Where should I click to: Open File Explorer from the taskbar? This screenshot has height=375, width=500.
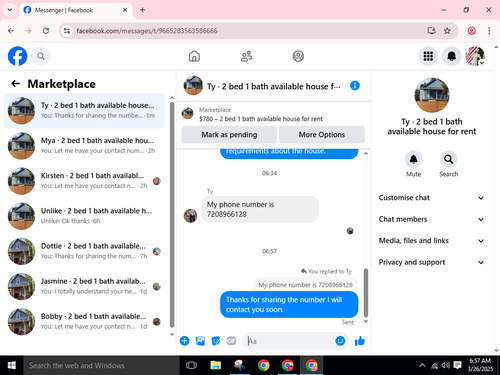(216, 366)
